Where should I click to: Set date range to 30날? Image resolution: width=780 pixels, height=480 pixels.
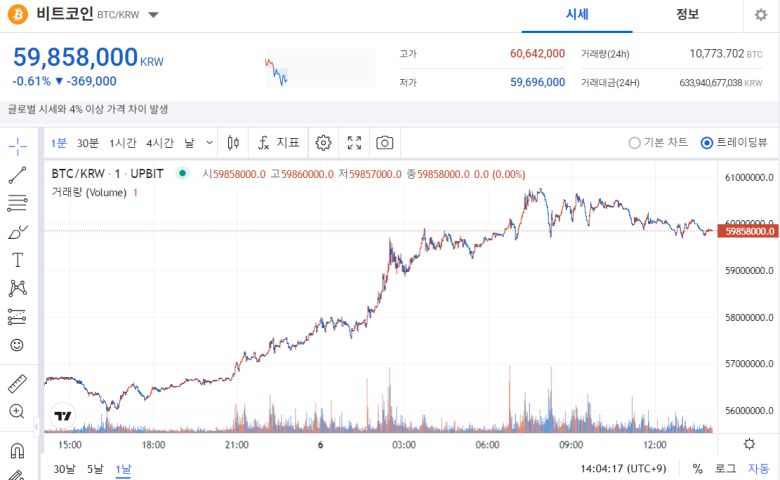click(x=64, y=469)
